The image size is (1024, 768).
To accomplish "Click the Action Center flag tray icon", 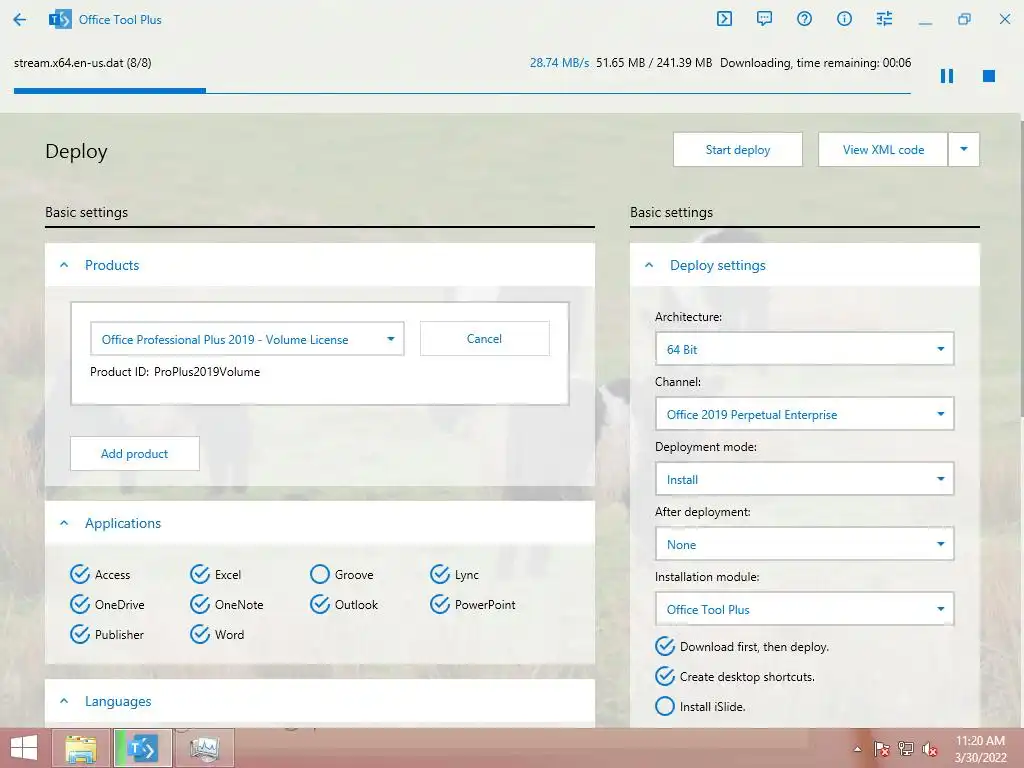I will (882, 749).
